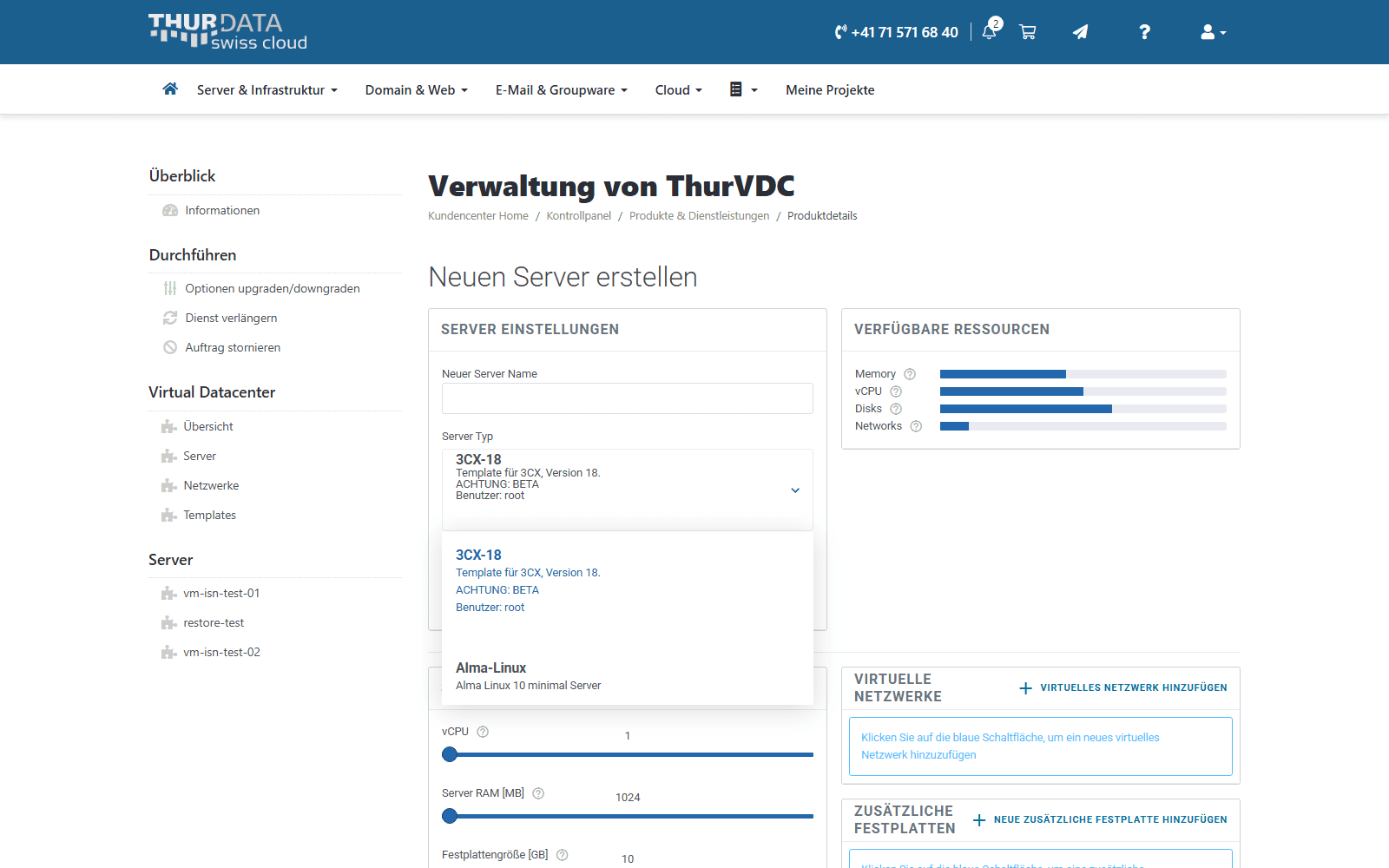
Task: Expand Domain & Web menu
Action: pyautogui.click(x=416, y=90)
